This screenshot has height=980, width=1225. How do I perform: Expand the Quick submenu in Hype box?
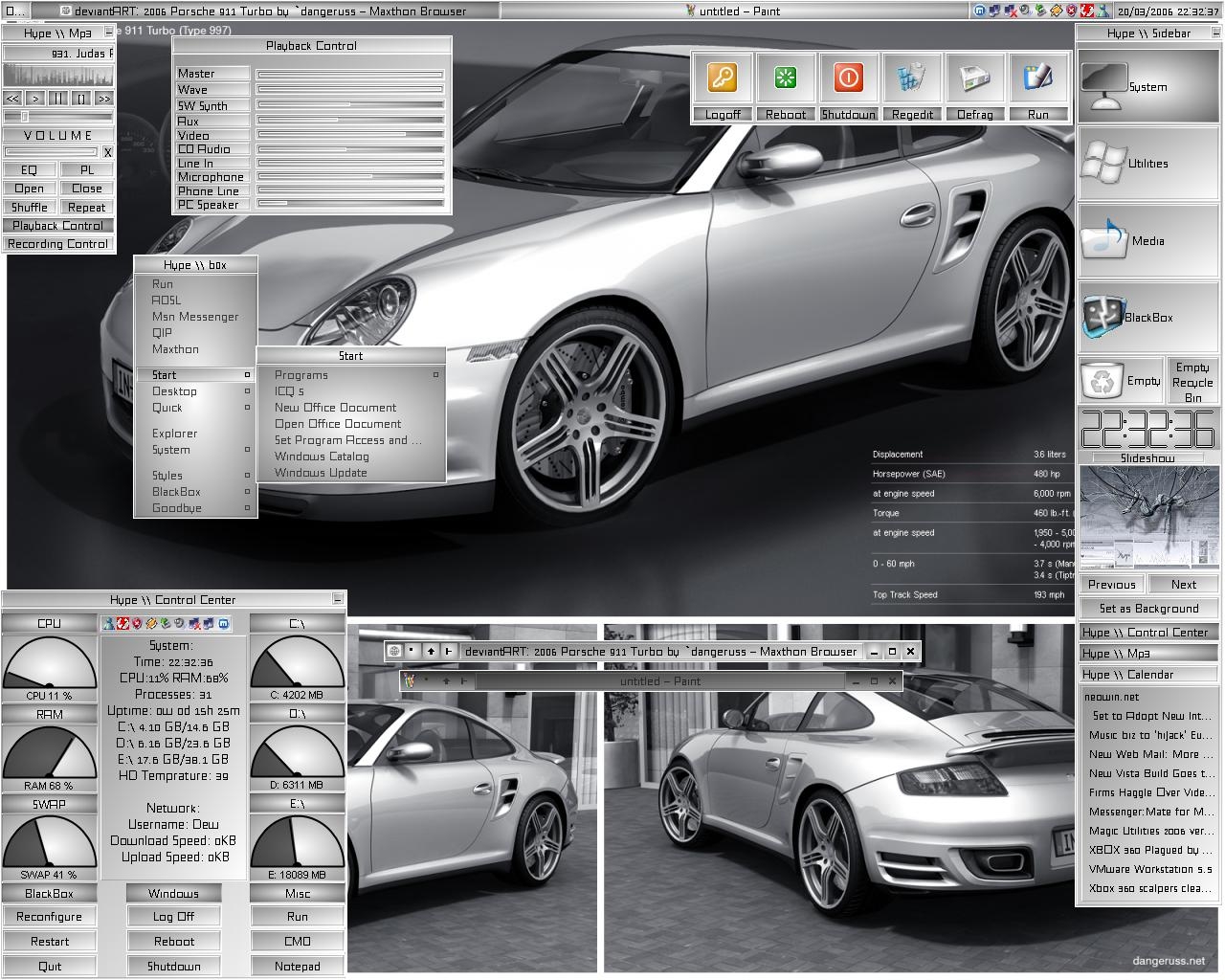coord(196,408)
